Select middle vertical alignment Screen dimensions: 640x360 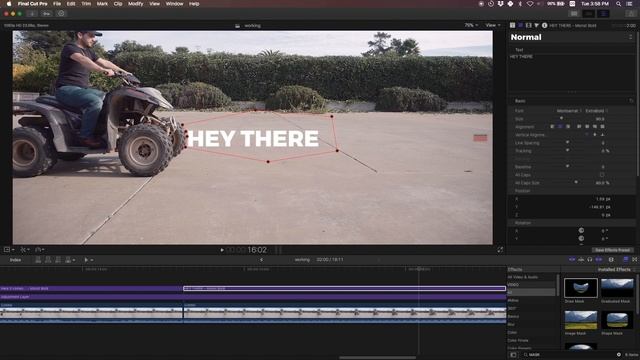595,134
